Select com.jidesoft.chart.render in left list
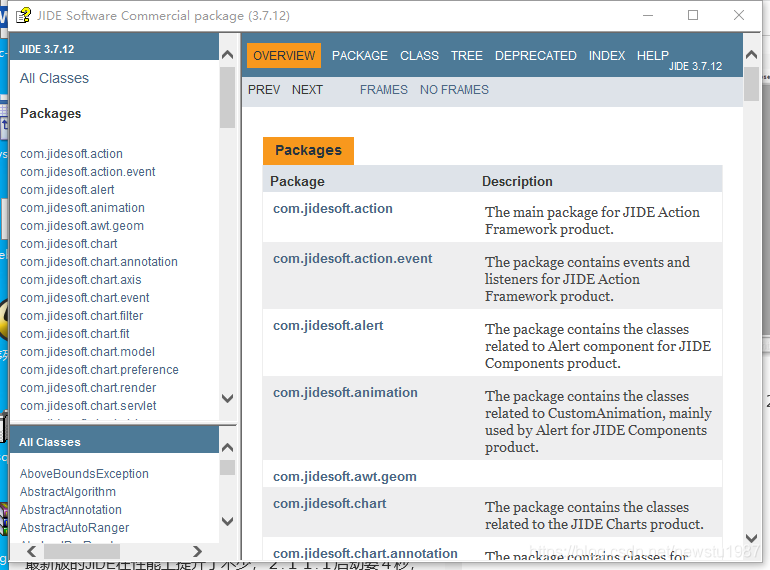This screenshot has height=570, width=770. coord(88,388)
